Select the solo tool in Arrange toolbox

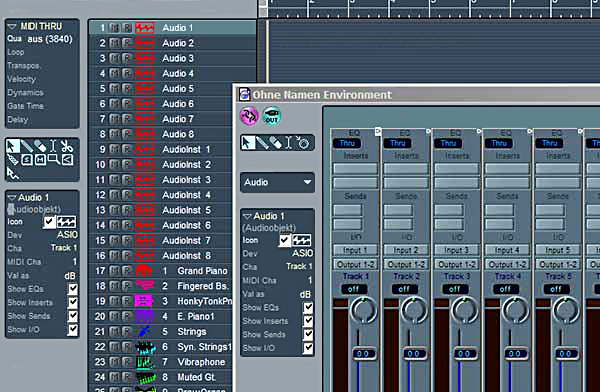point(26,160)
